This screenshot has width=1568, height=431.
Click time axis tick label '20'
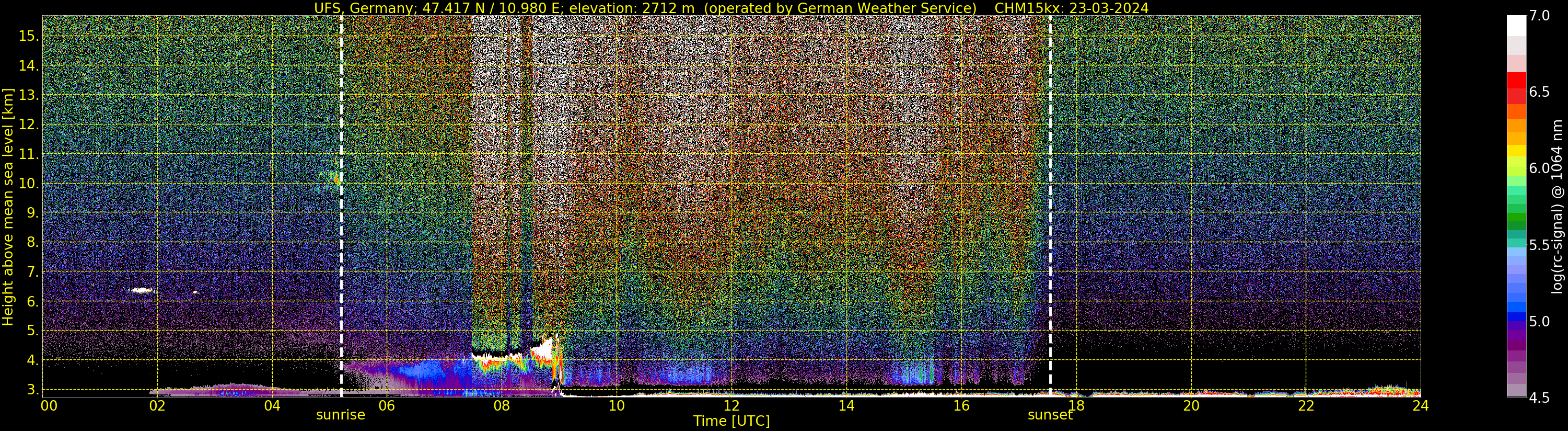[x=1191, y=406]
